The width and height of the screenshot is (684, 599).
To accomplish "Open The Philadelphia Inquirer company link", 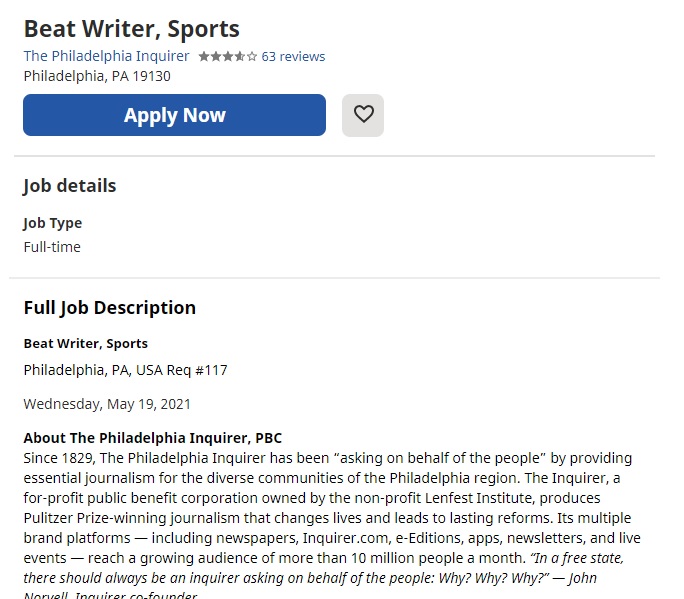I will [x=106, y=56].
